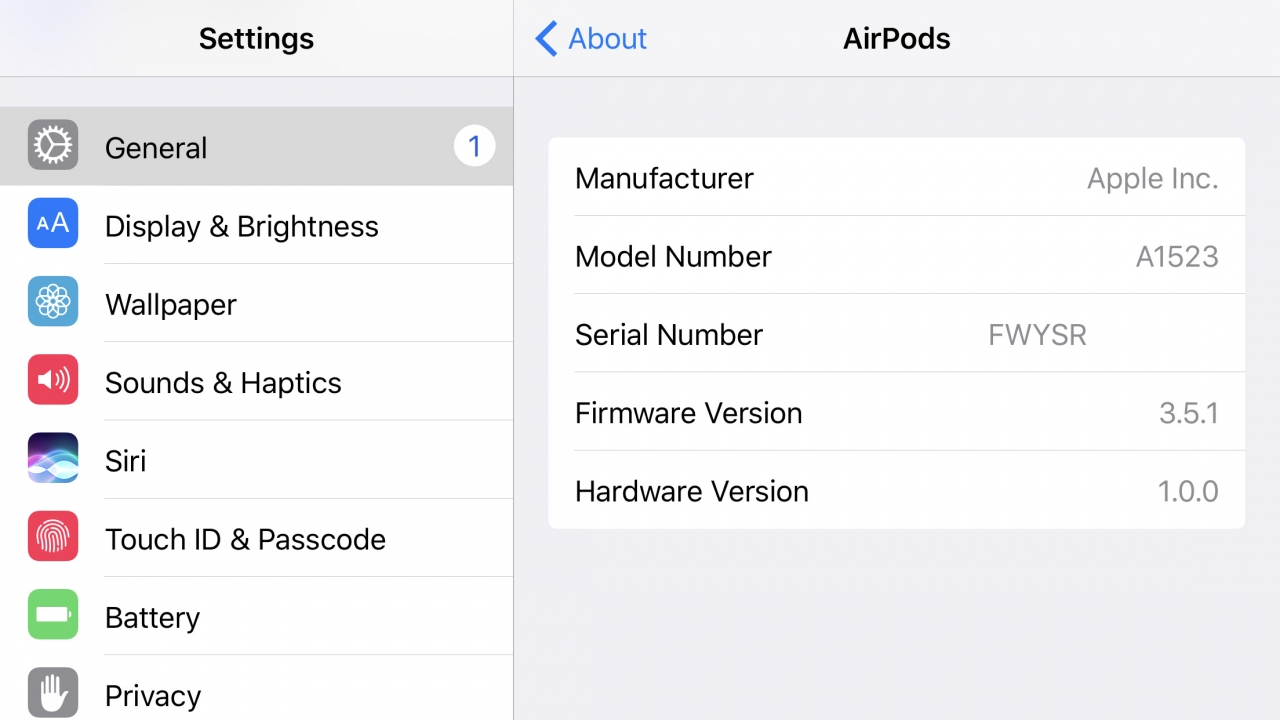
Task: Tap the Touch ID fingerprint icon
Action: (53, 537)
